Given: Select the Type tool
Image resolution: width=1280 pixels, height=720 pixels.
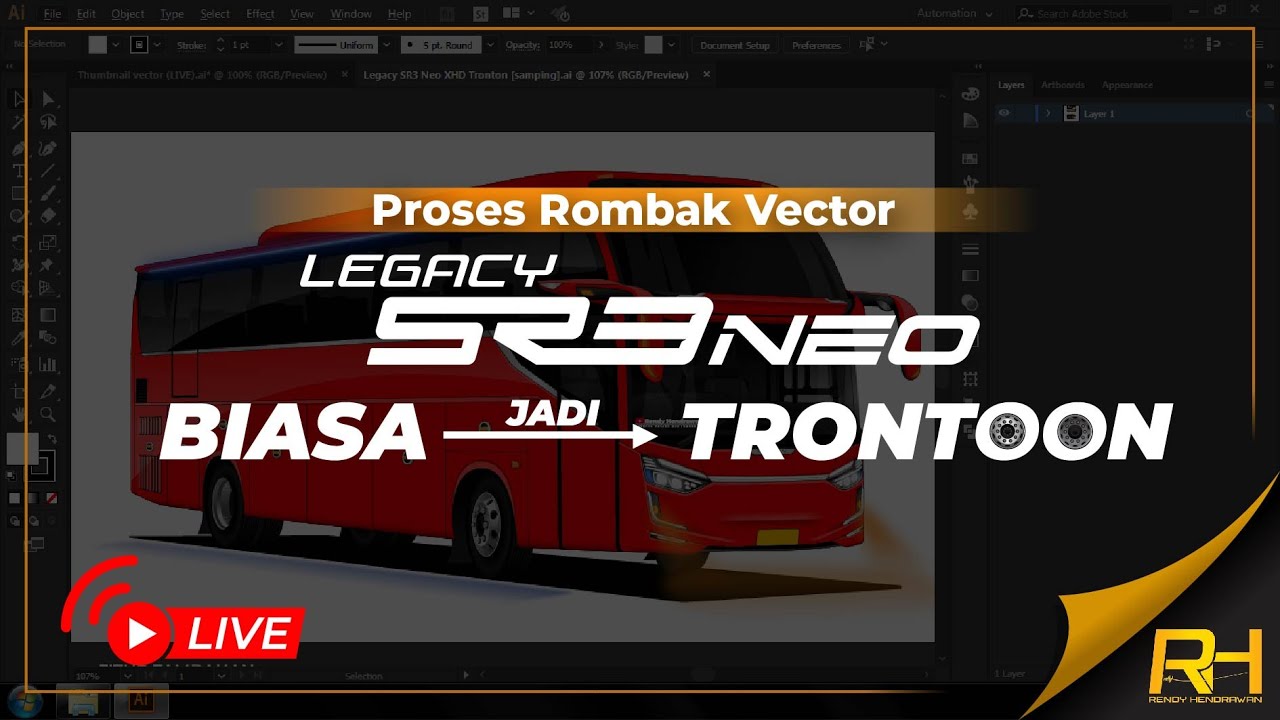Looking at the screenshot, I should [x=19, y=171].
